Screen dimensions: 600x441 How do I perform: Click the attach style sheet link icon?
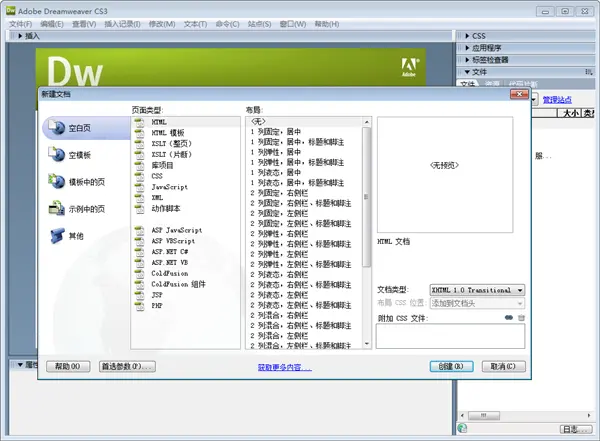click(509, 318)
